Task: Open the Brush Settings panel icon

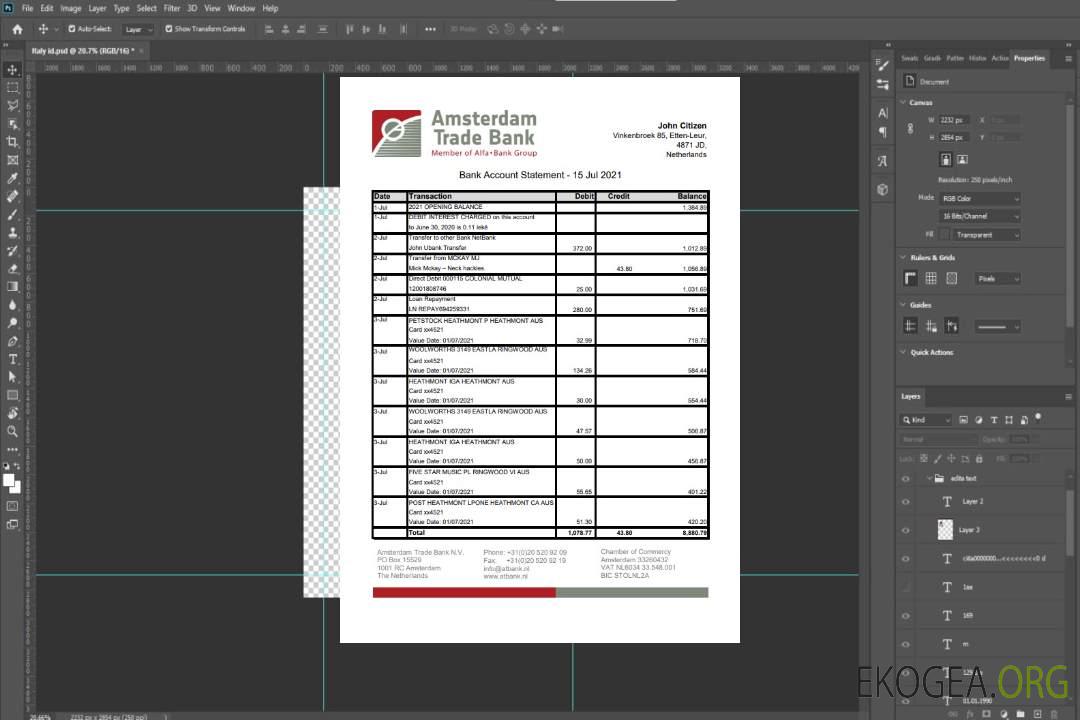Action: click(x=883, y=65)
